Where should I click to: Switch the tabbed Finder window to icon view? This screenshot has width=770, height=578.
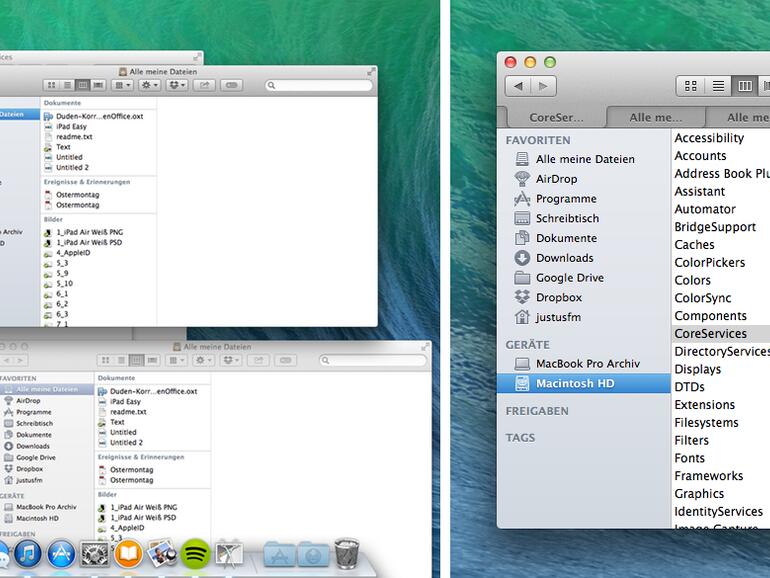click(690, 86)
